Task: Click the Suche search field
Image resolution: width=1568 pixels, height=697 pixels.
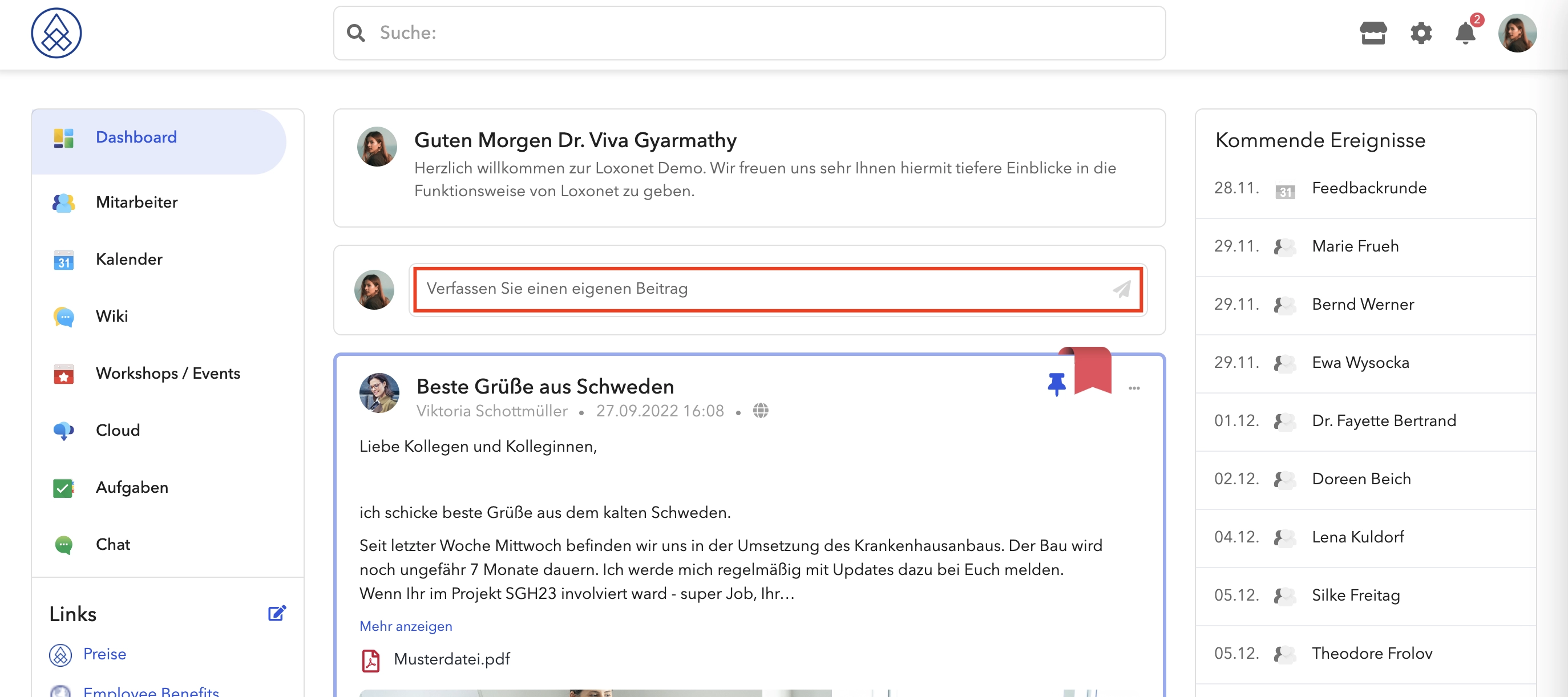Action: click(x=749, y=33)
